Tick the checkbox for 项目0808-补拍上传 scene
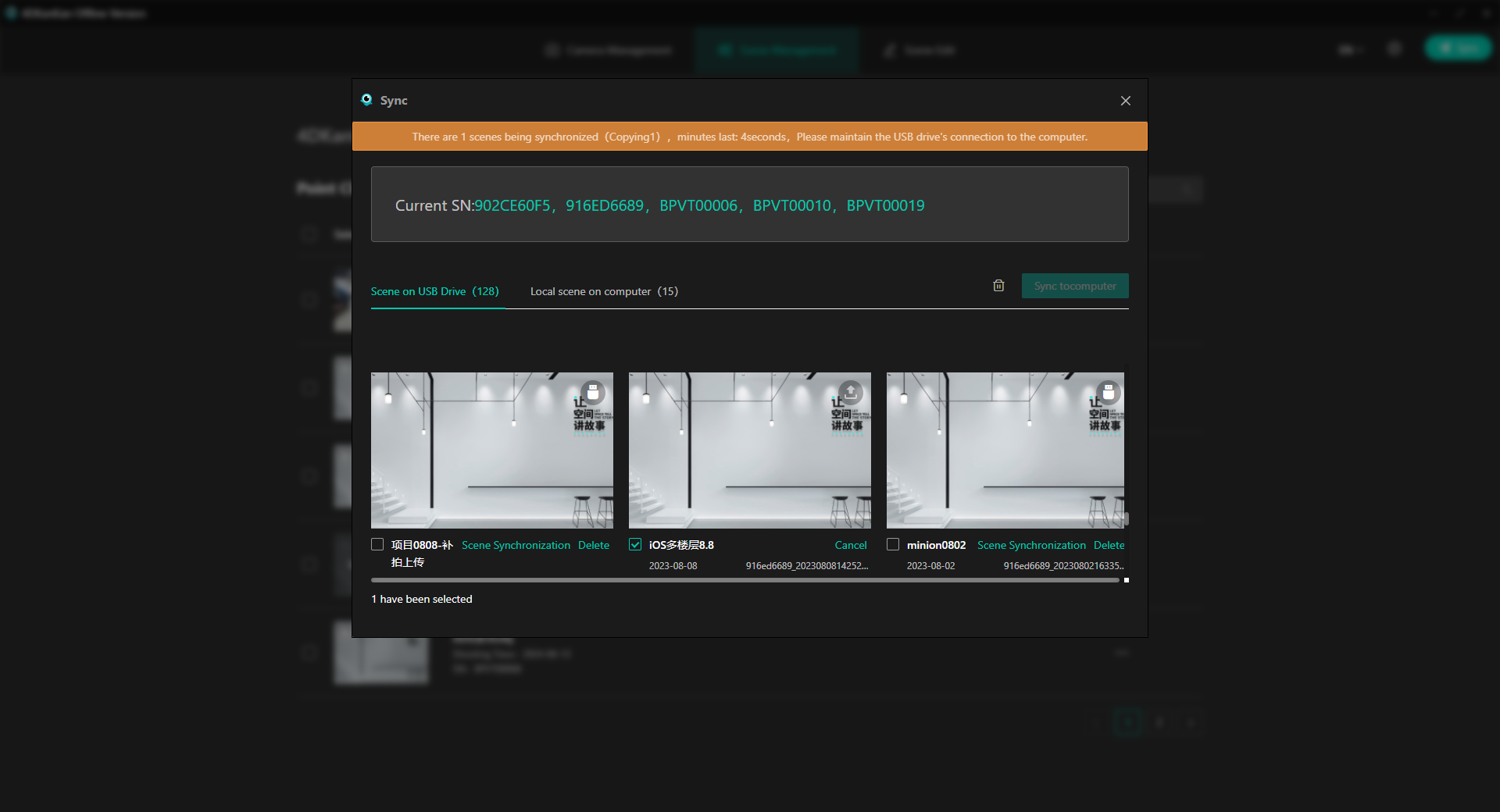 pyautogui.click(x=377, y=545)
